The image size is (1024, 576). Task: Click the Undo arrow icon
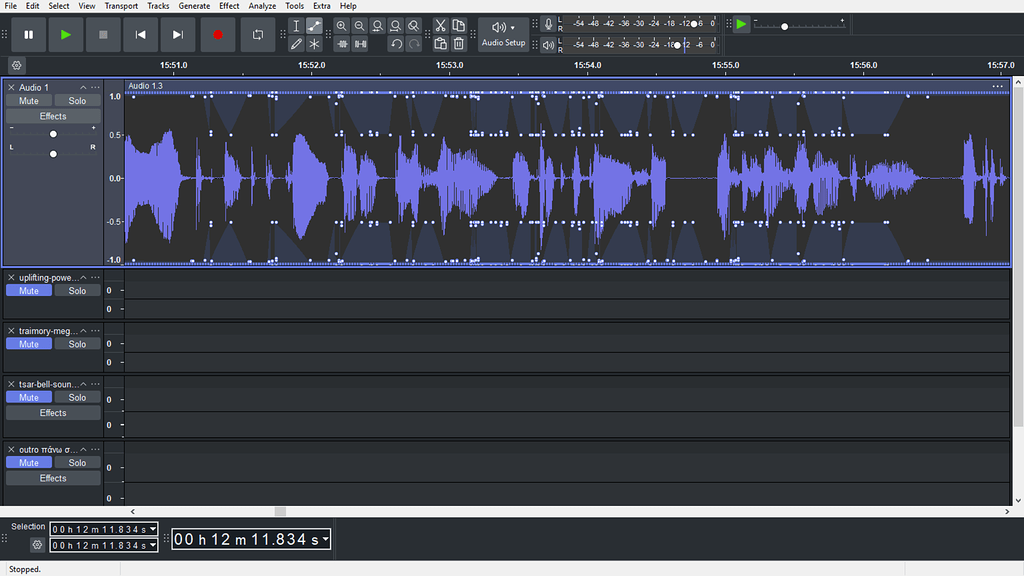pyautogui.click(x=396, y=44)
